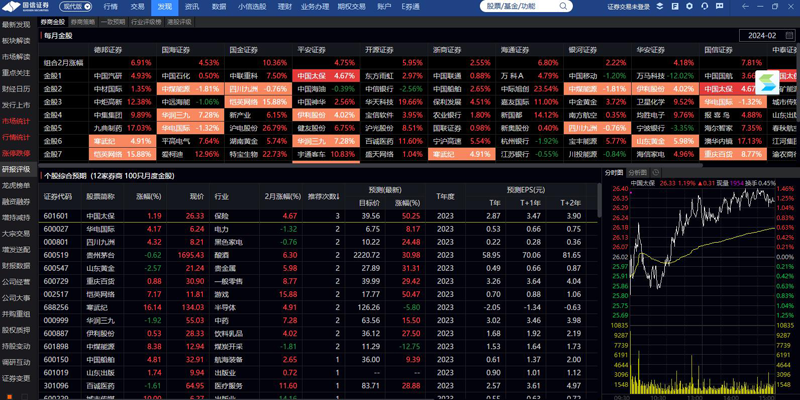
Task: Click the 2月涨幅(%) column header
Action: 281,196
